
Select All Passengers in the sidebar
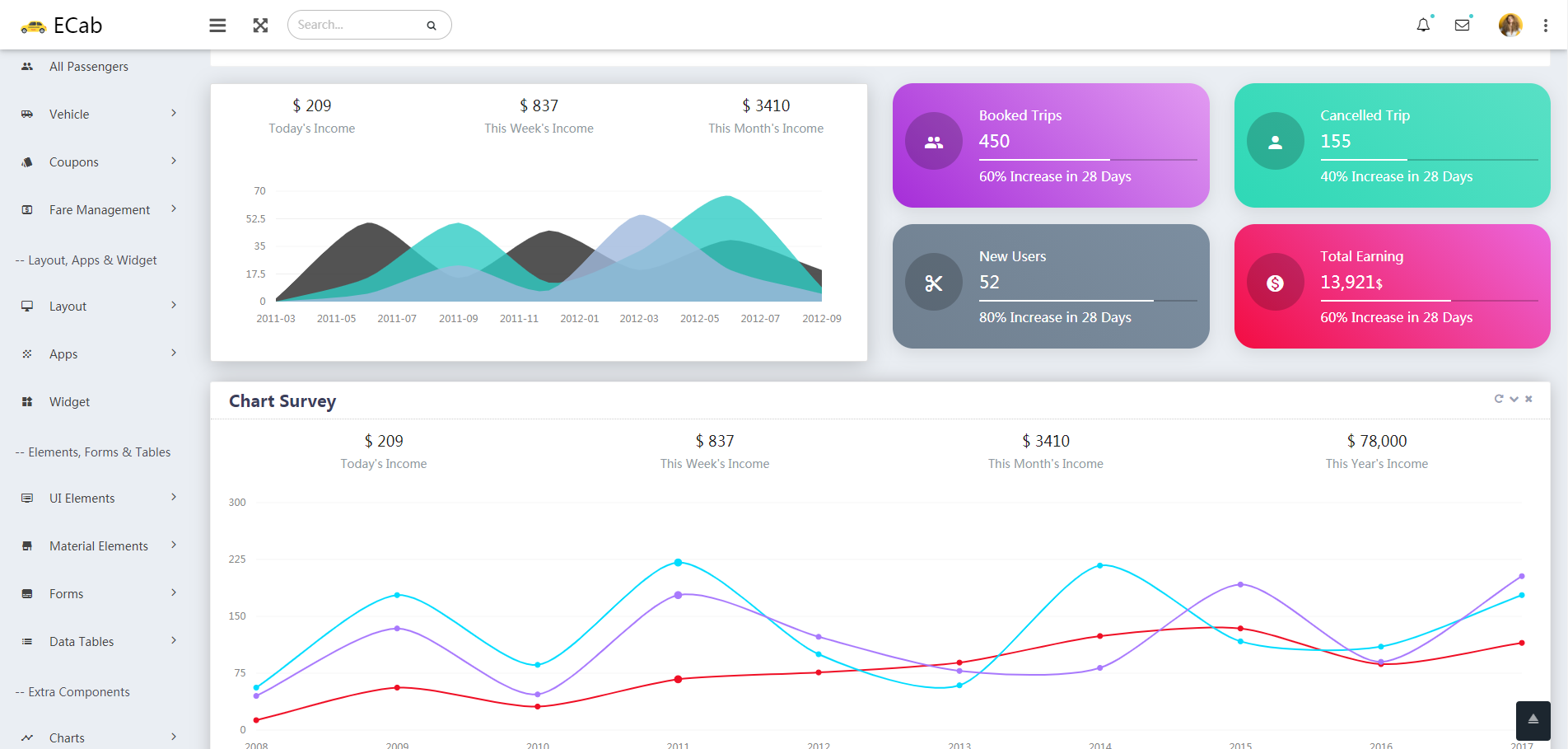89,66
